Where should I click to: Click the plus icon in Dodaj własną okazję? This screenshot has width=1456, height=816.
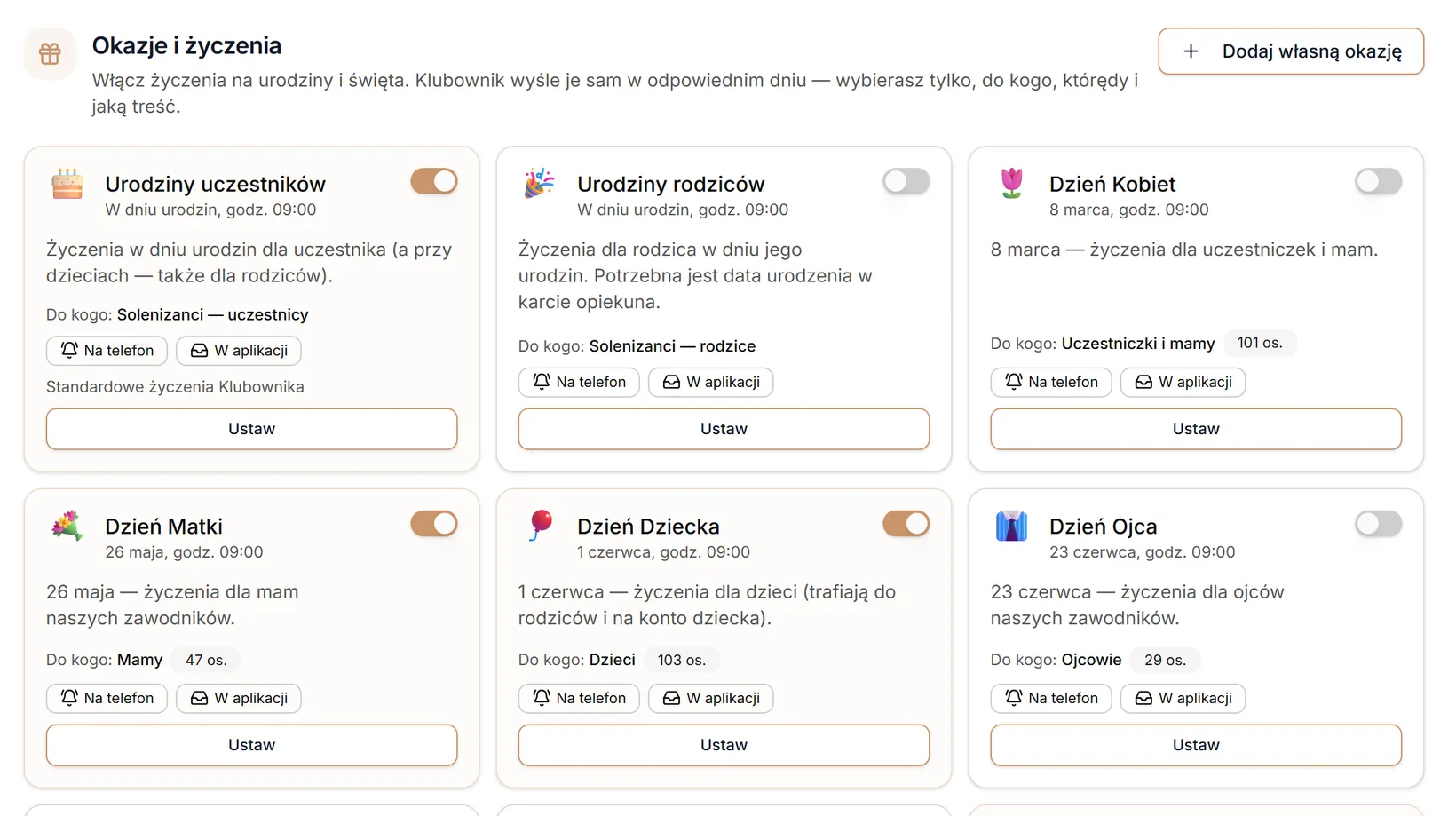pyautogui.click(x=1191, y=51)
